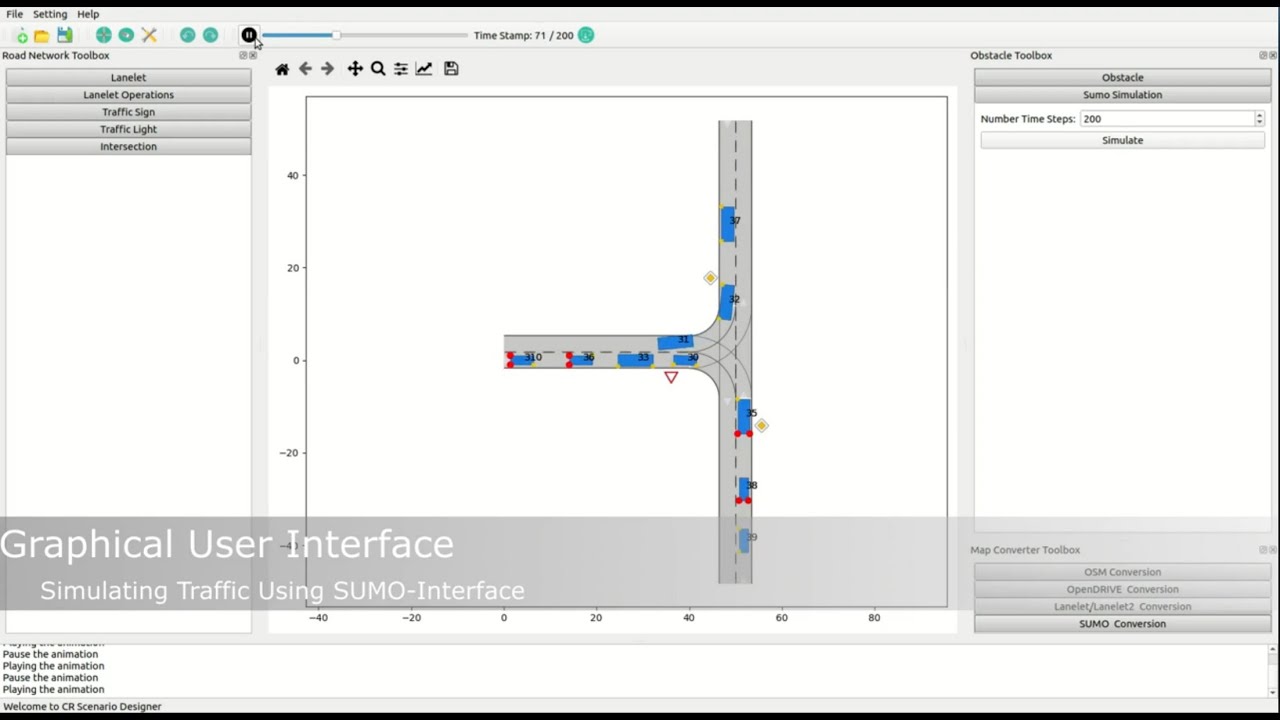Create a new scenario file
The image size is (1280, 720).
pyautogui.click(x=21, y=36)
